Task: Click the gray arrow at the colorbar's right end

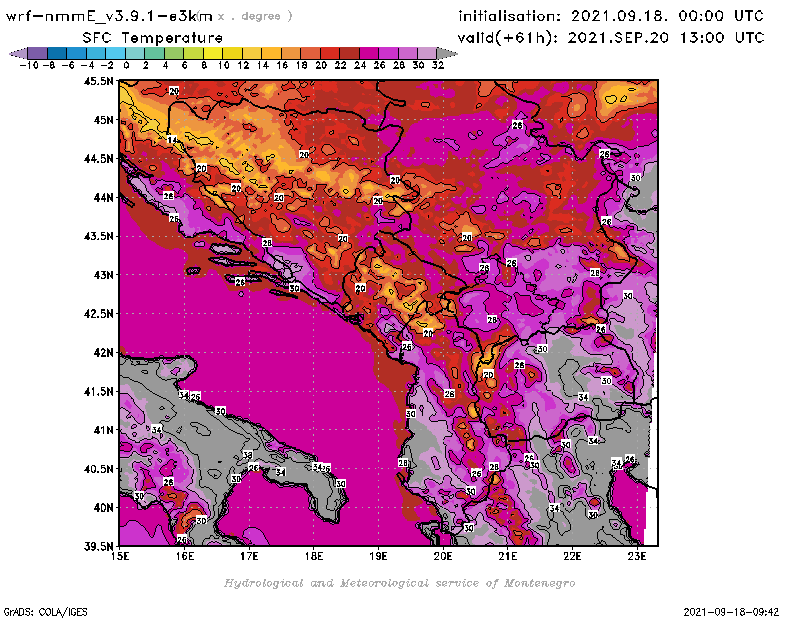Action: coord(447,53)
